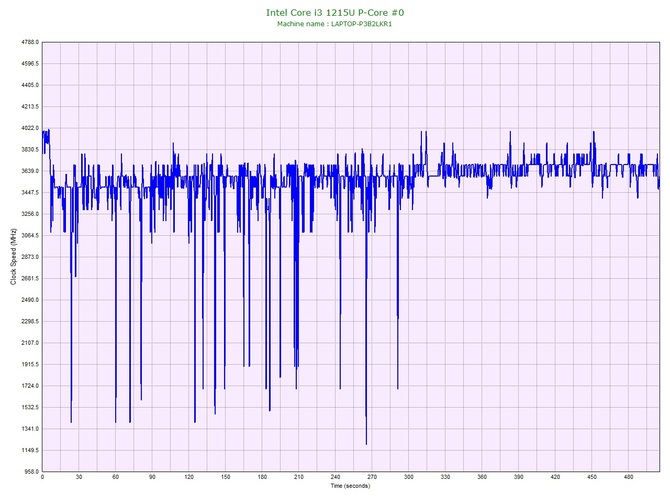This screenshot has width=670, height=503.
Task: Click the Clock Speed (MHz) axis label
Action: click(13, 257)
